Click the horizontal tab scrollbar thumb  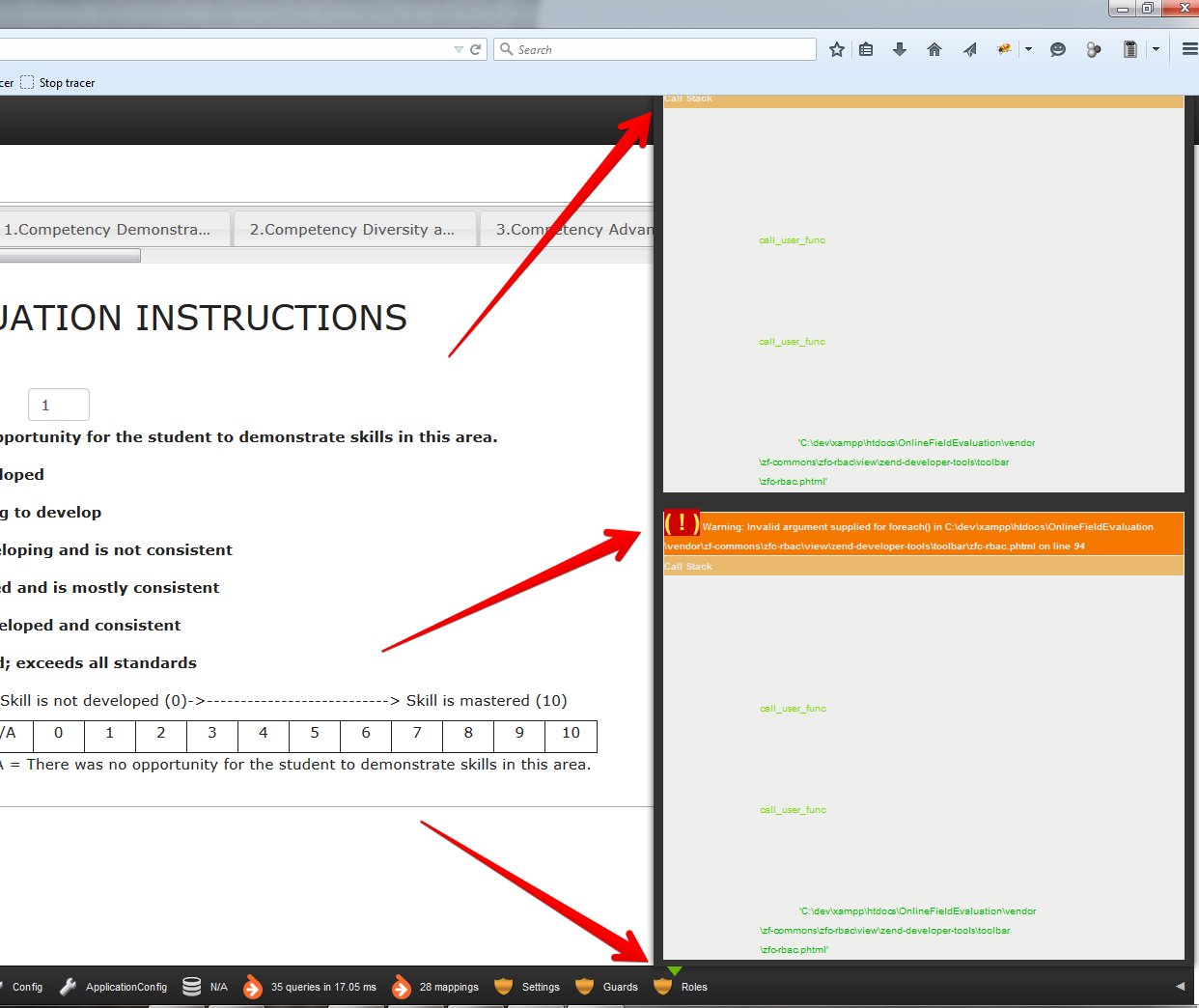[x=70, y=256]
